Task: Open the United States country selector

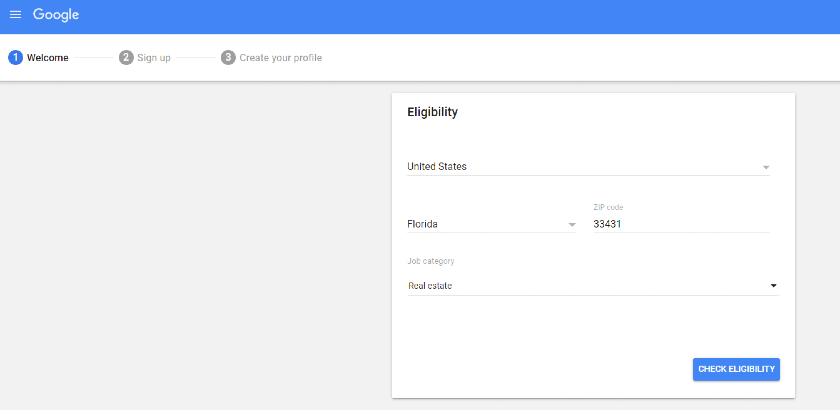Action: pyautogui.click(x=588, y=167)
